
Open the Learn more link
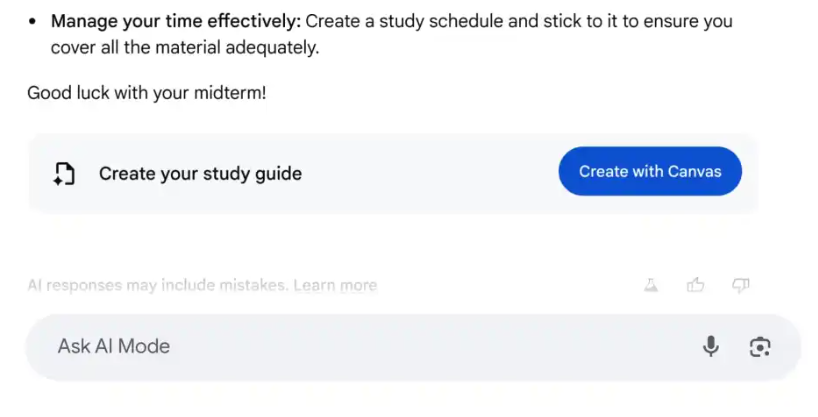(335, 285)
